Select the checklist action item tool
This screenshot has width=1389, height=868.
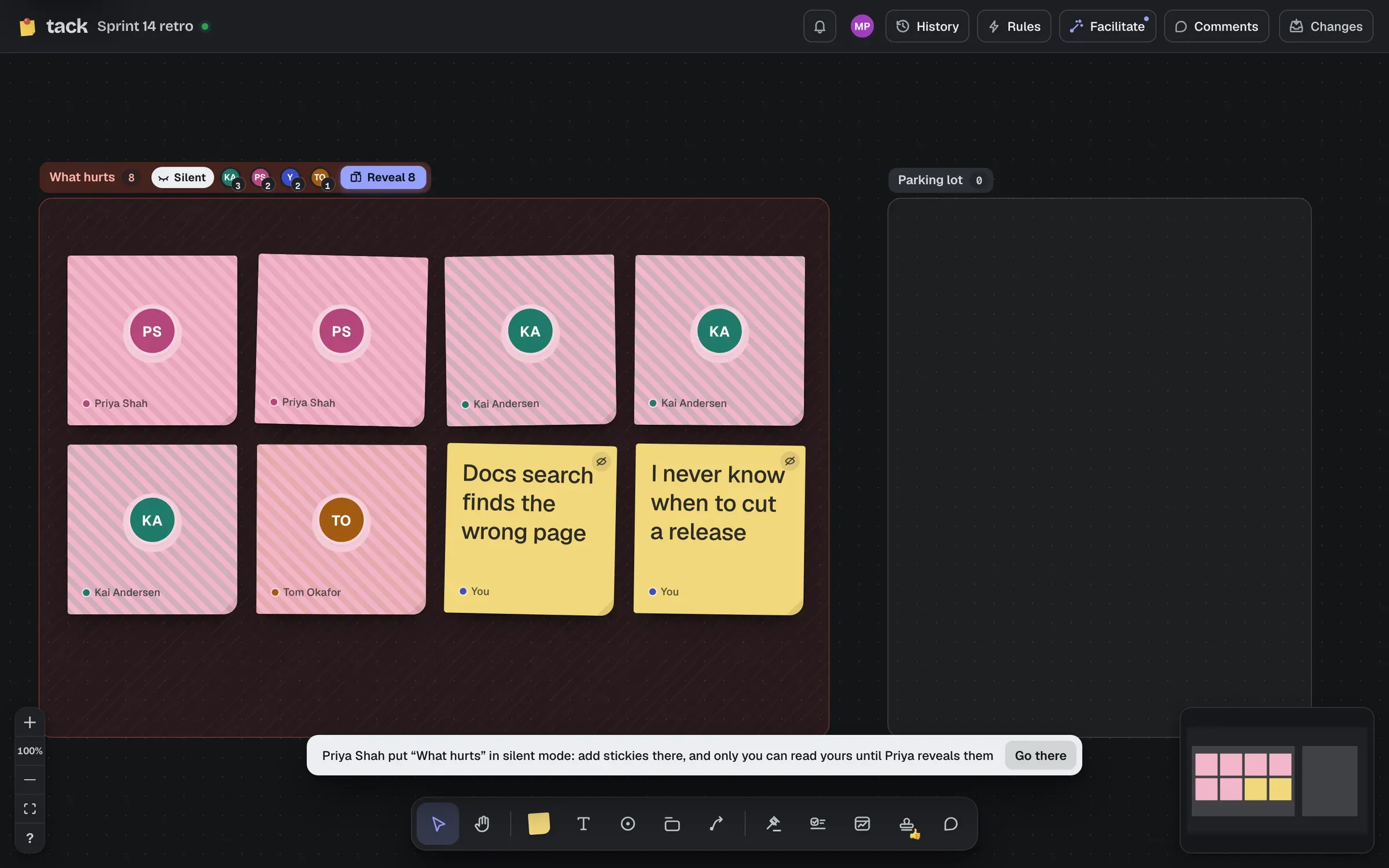(x=818, y=823)
